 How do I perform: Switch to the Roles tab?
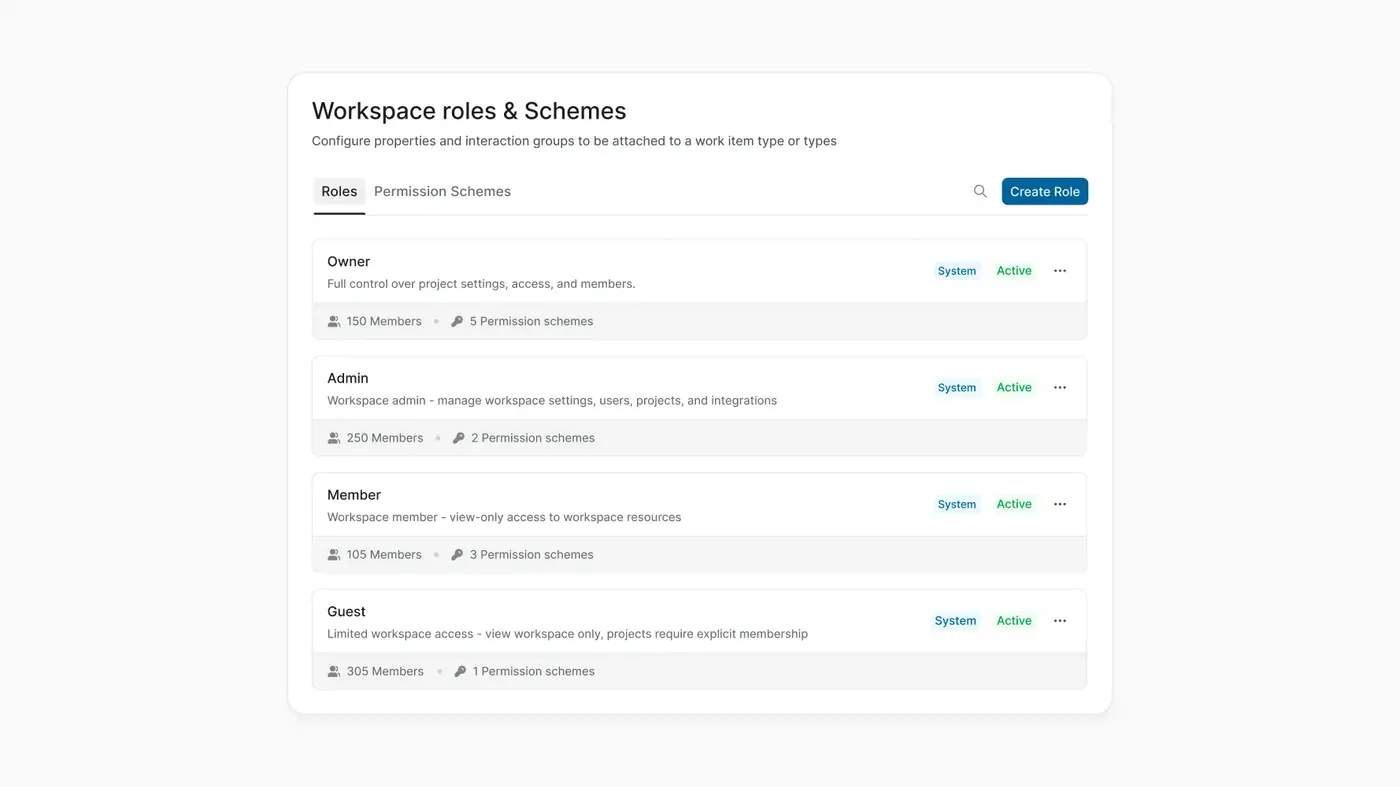point(339,191)
